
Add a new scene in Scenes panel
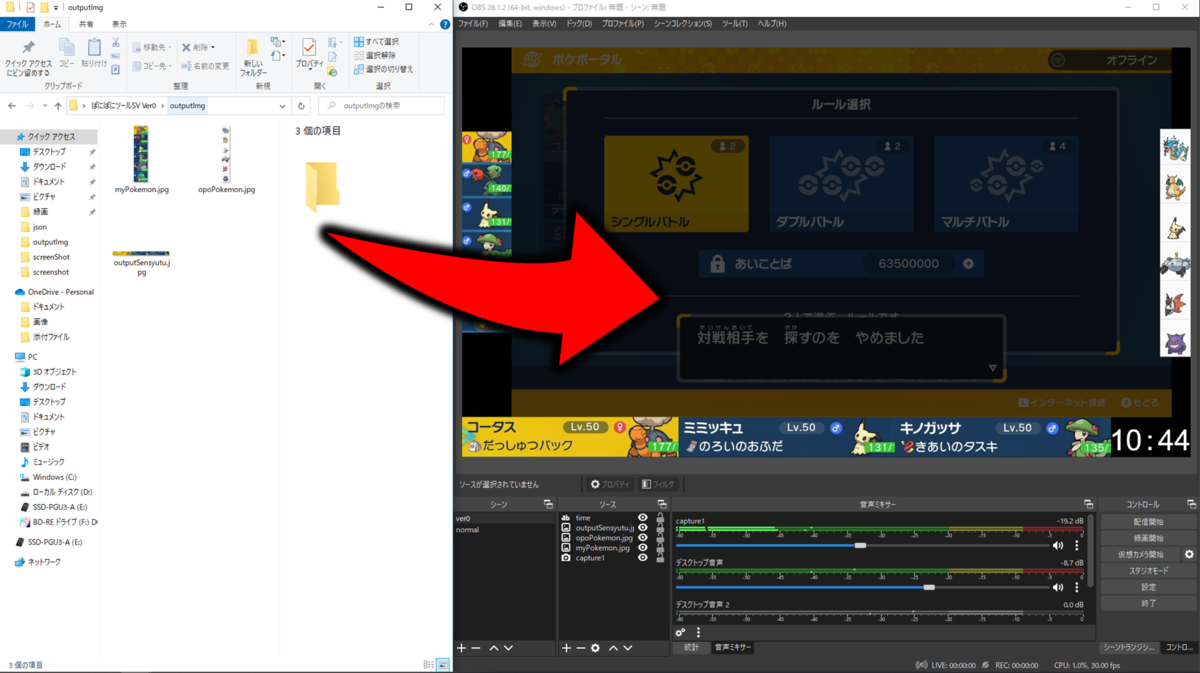tap(462, 648)
